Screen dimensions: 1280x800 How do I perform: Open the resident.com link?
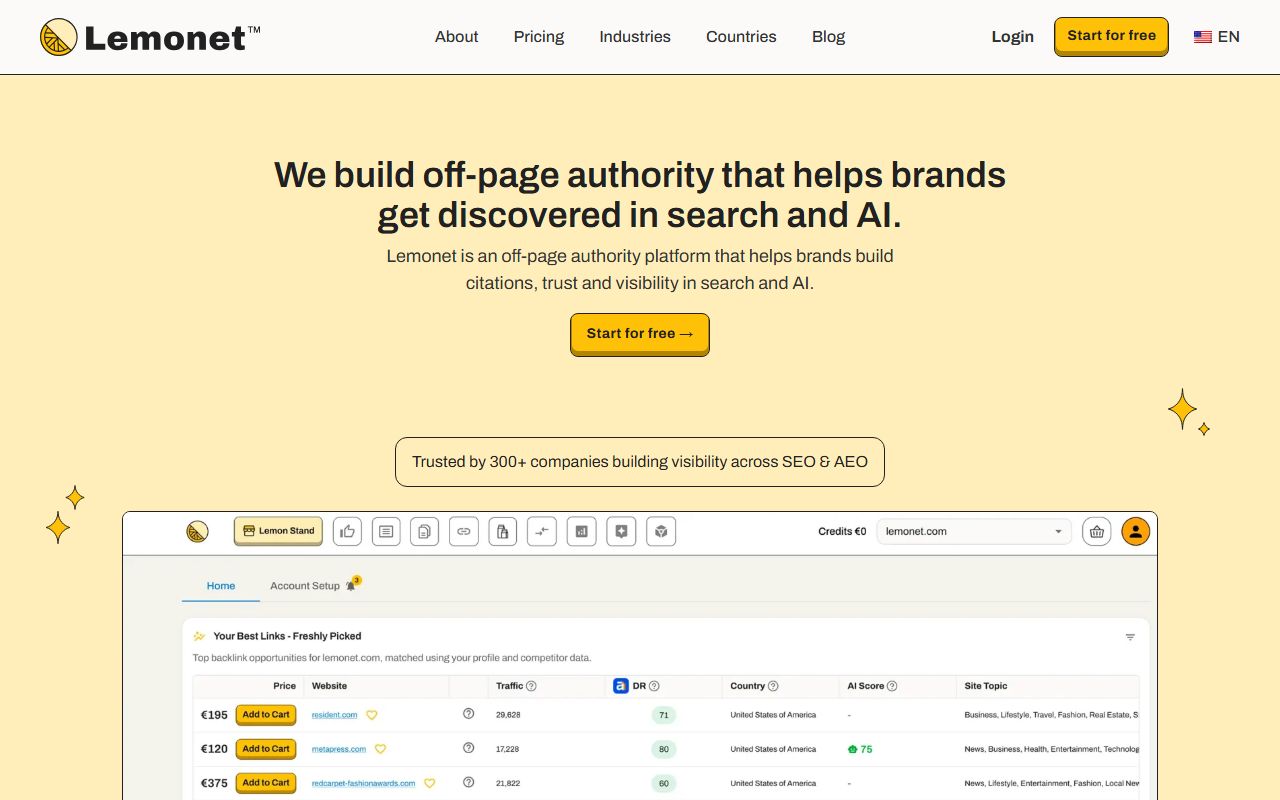pos(334,715)
